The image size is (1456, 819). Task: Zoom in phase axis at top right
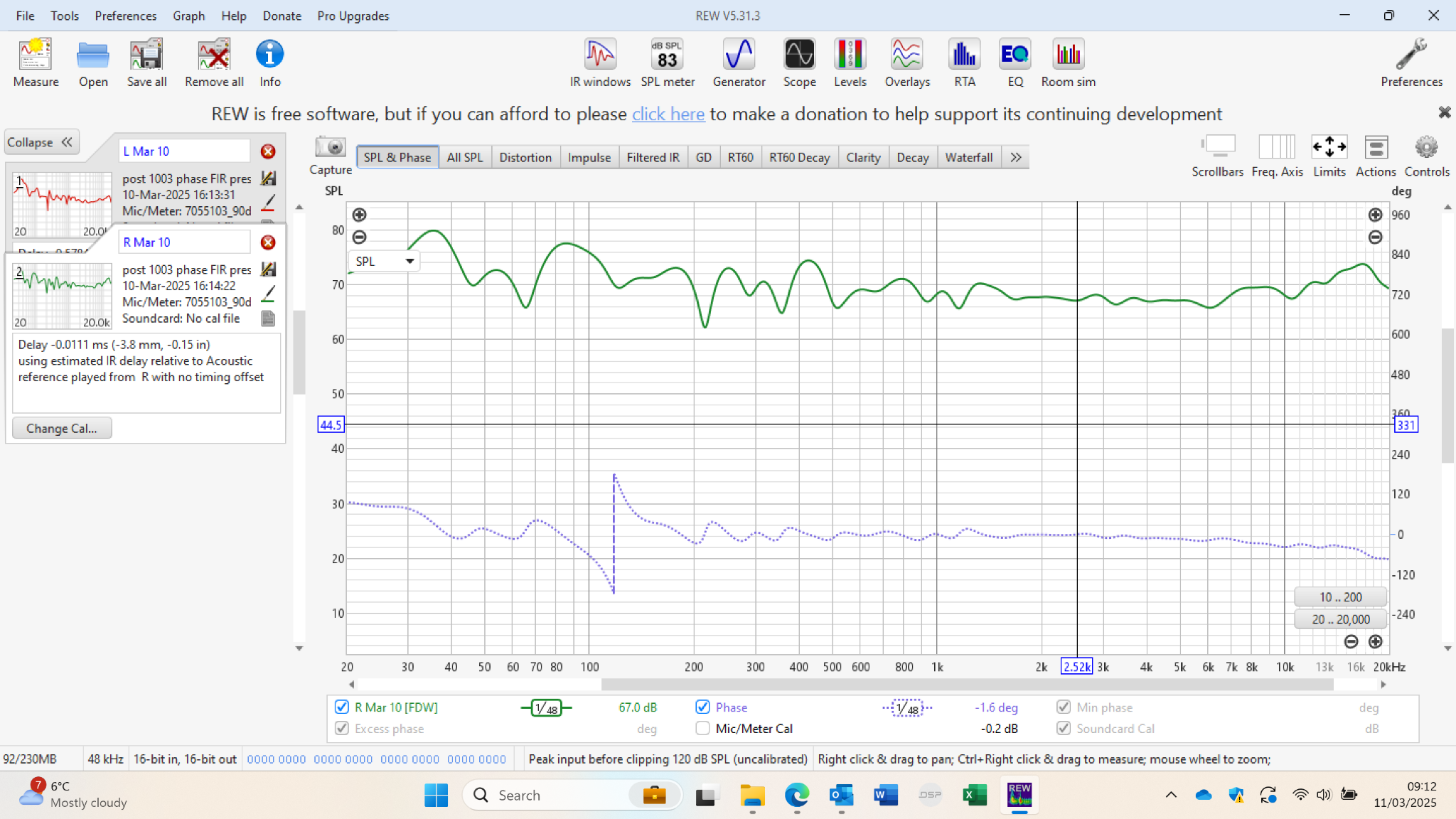click(x=1375, y=215)
